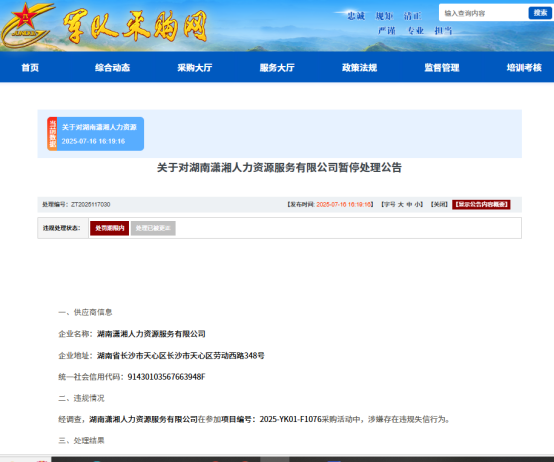Go to the 采购大厅 section
The image size is (554, 462).
(195, 67)
